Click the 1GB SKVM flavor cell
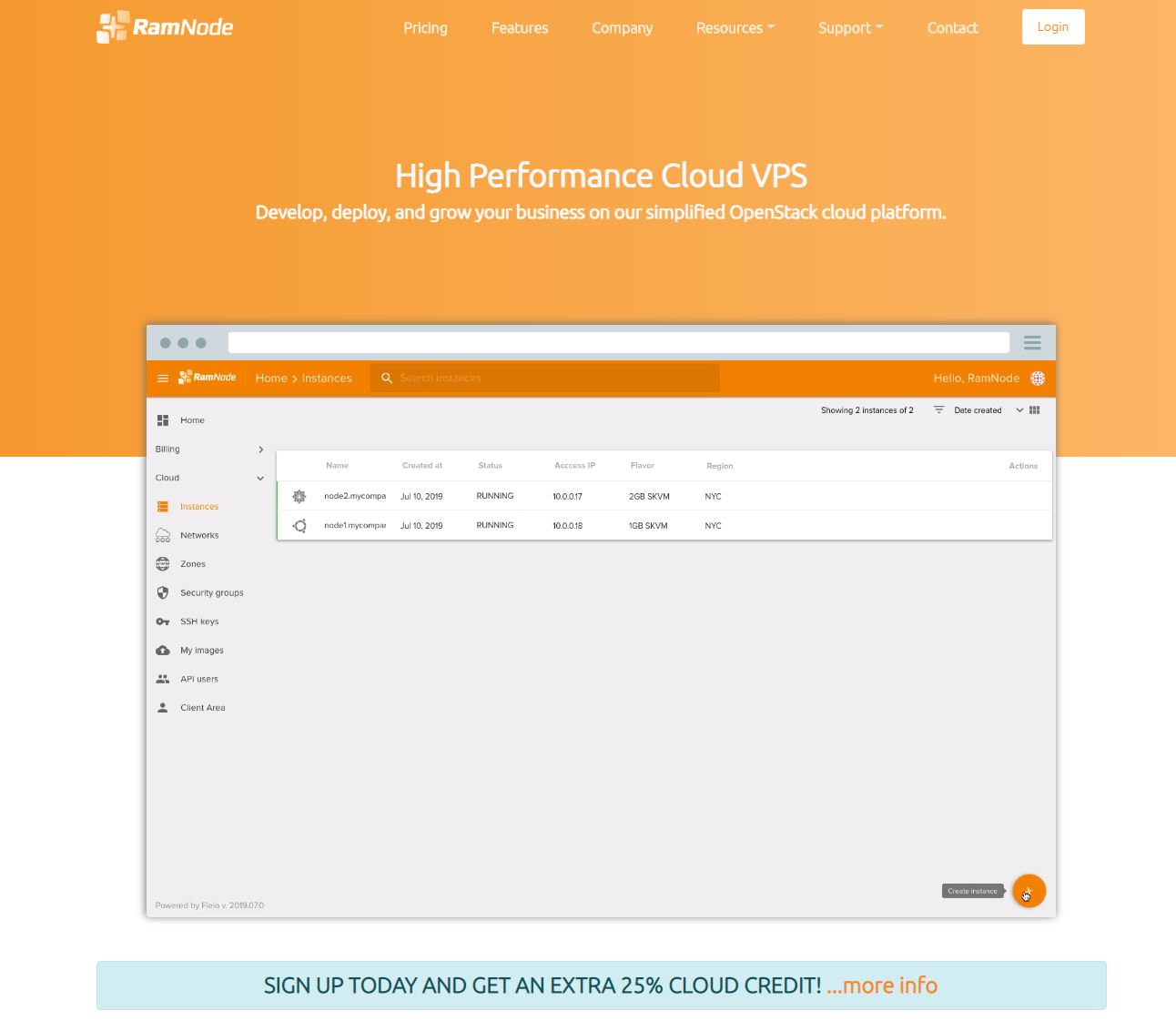This screenshot has width=1176, height=1031. 648,526
